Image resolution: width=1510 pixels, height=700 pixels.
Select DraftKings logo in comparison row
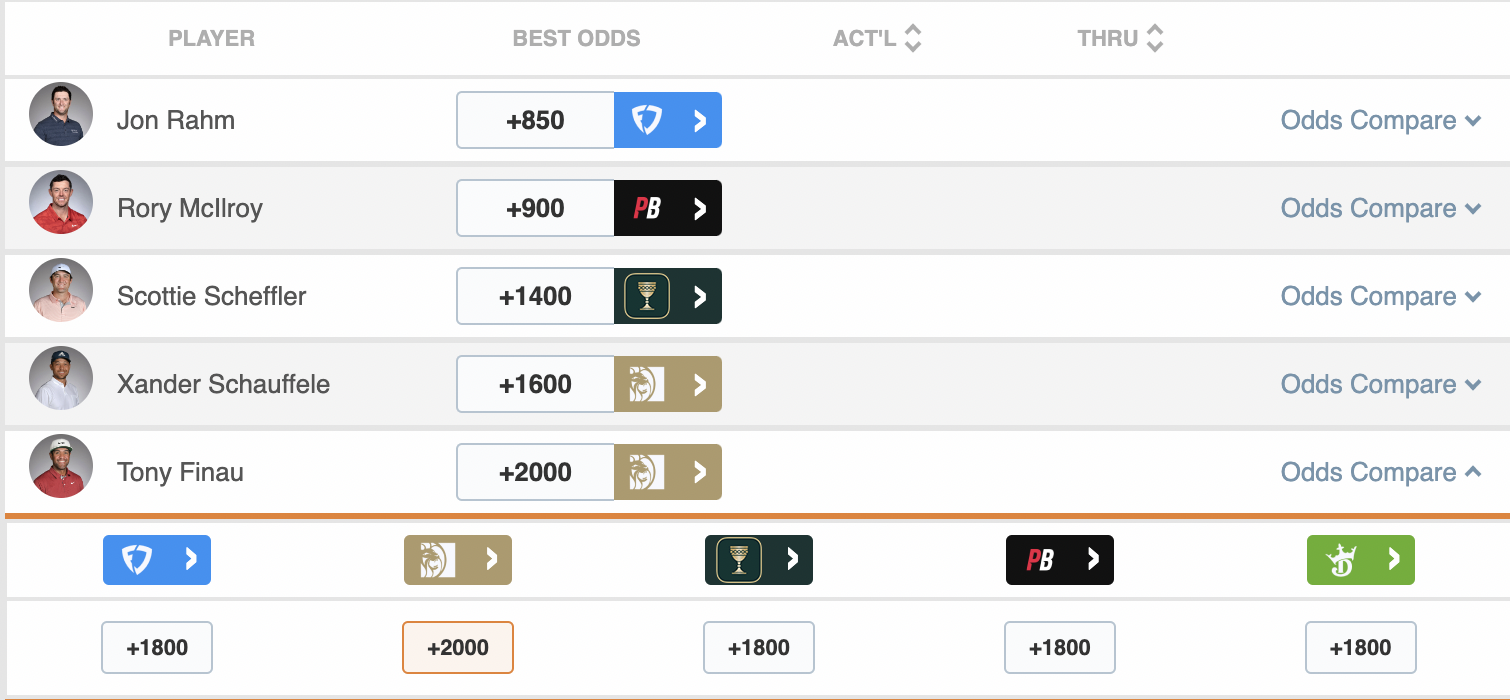1361,560
